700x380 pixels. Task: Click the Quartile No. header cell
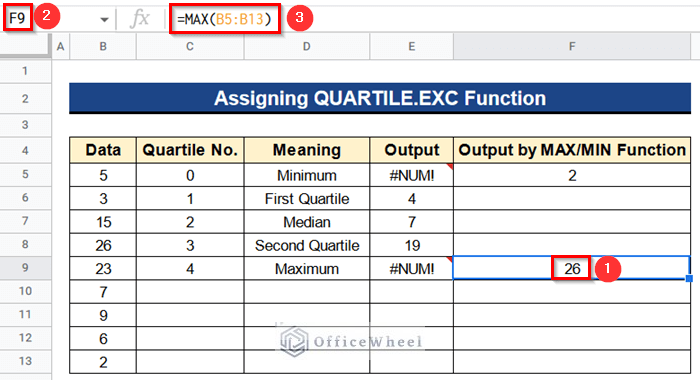(190, 150)
